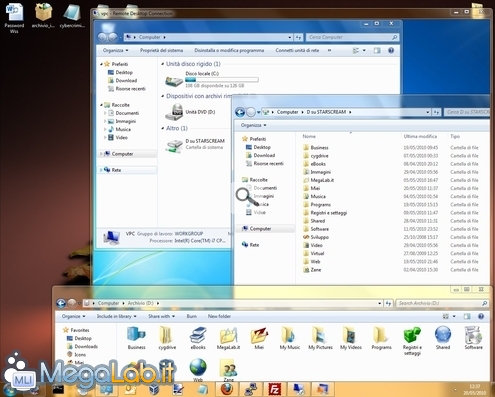This screenshot has height=397, width=495.
Task: Open Registri e settaggi icon in Archivio (D:)
Action: pos(412,340)
